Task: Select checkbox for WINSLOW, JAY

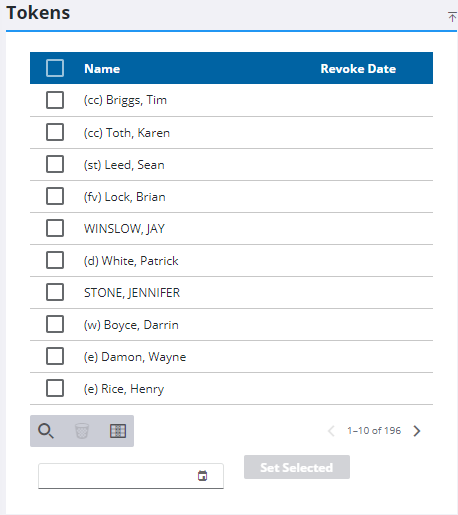Action: (55, 228)
